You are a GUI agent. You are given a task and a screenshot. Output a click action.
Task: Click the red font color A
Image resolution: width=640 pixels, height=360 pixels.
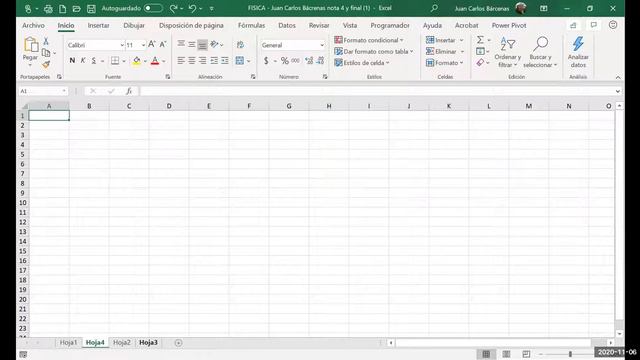point(155,61)
